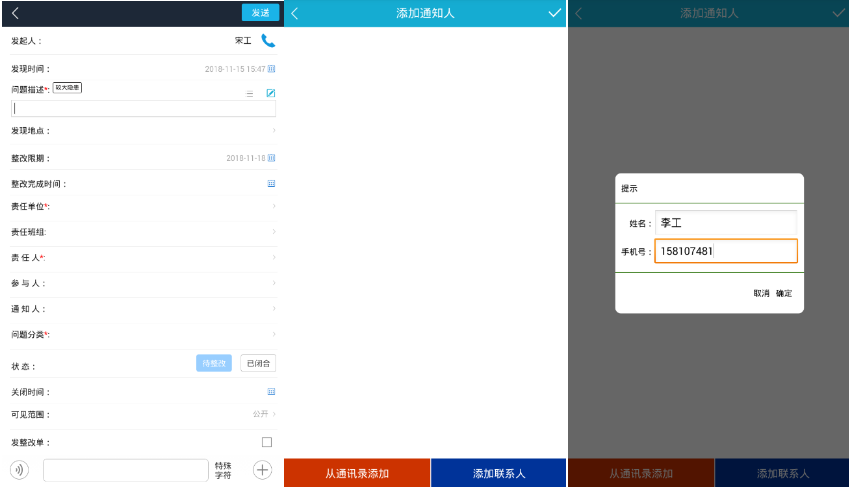
Task: Open the list icon beside 问题描述
Action: point(250,94)
